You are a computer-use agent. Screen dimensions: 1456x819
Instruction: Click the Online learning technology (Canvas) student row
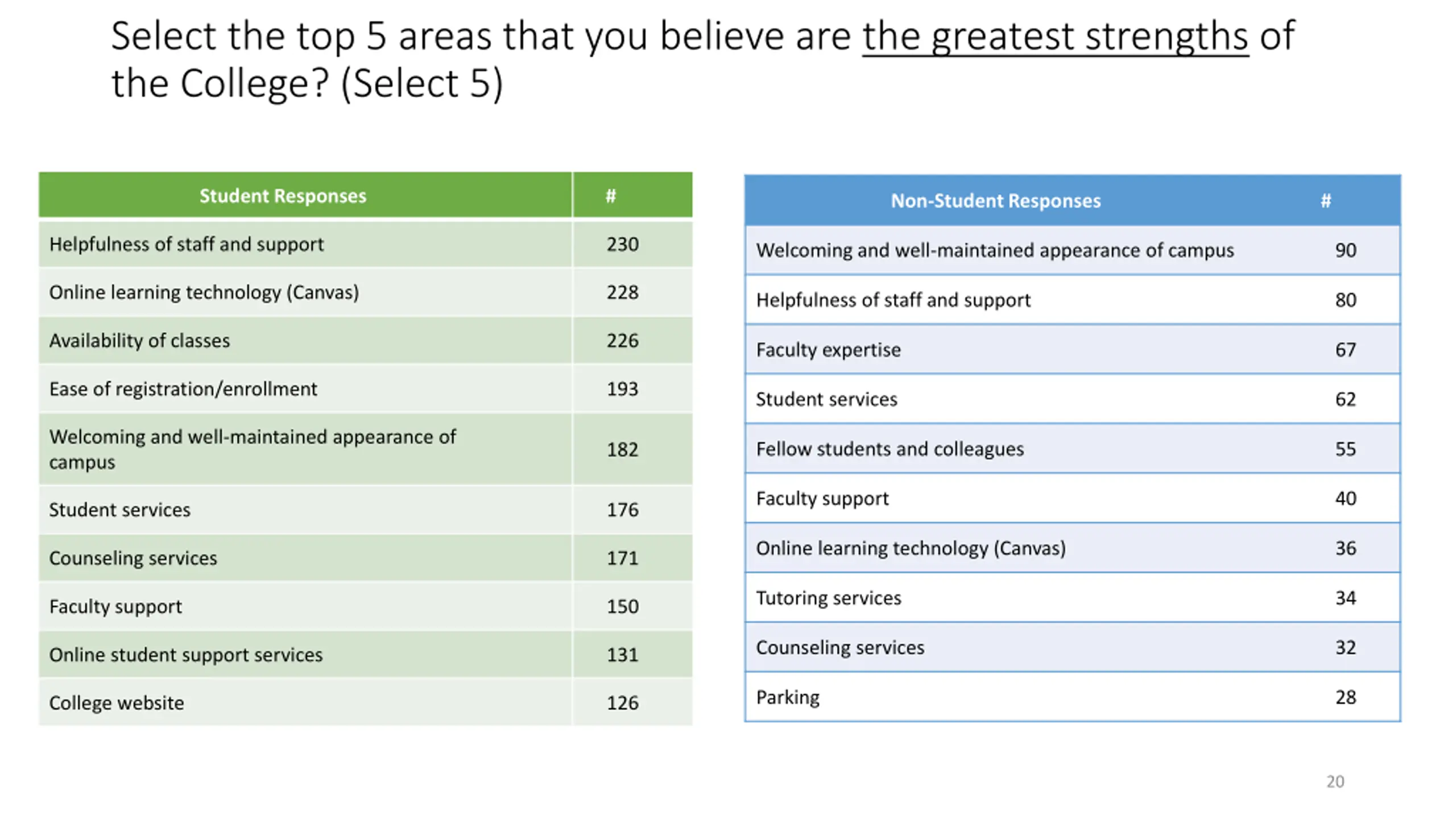366,292
